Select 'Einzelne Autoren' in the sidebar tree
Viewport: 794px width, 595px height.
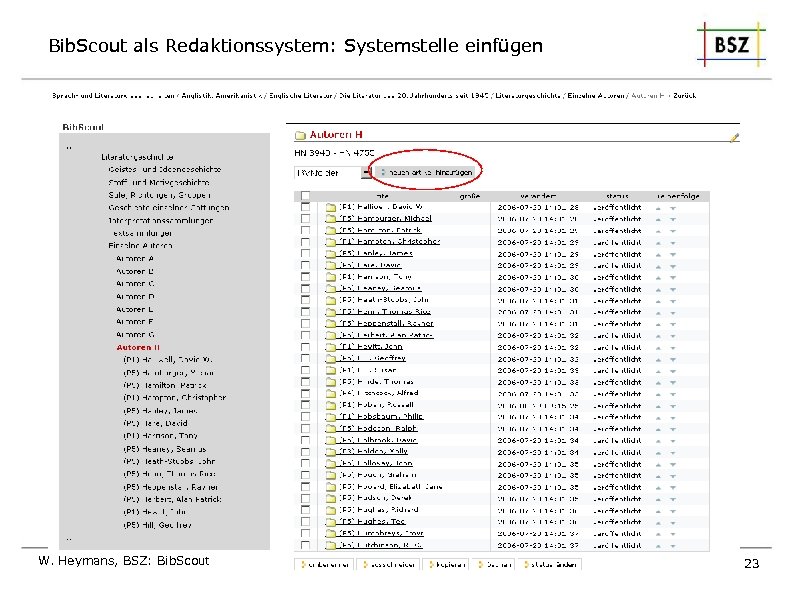pos(140,246)
